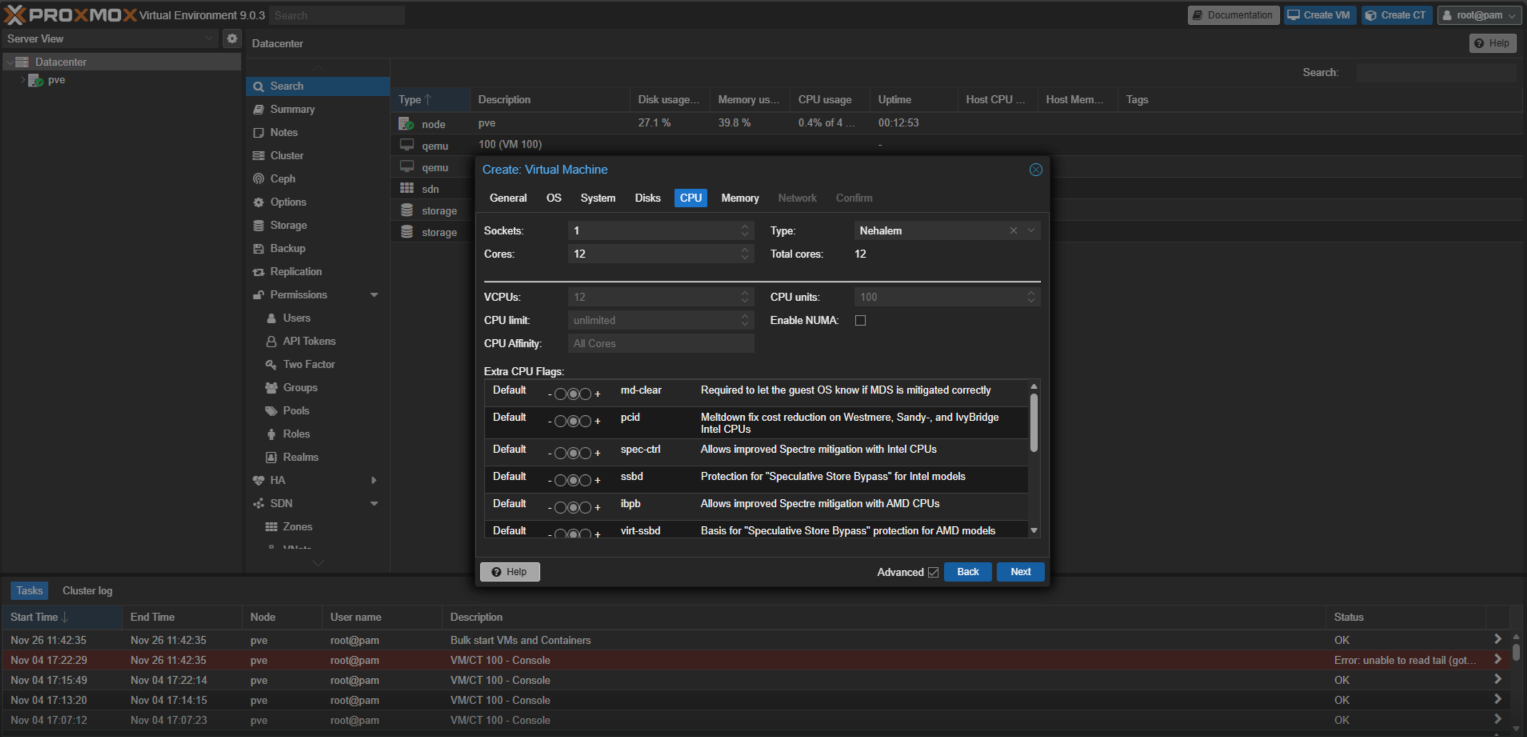Open API Tokens under Permissions
This screenshot has width=1527, height=737.
click(309, 341)
